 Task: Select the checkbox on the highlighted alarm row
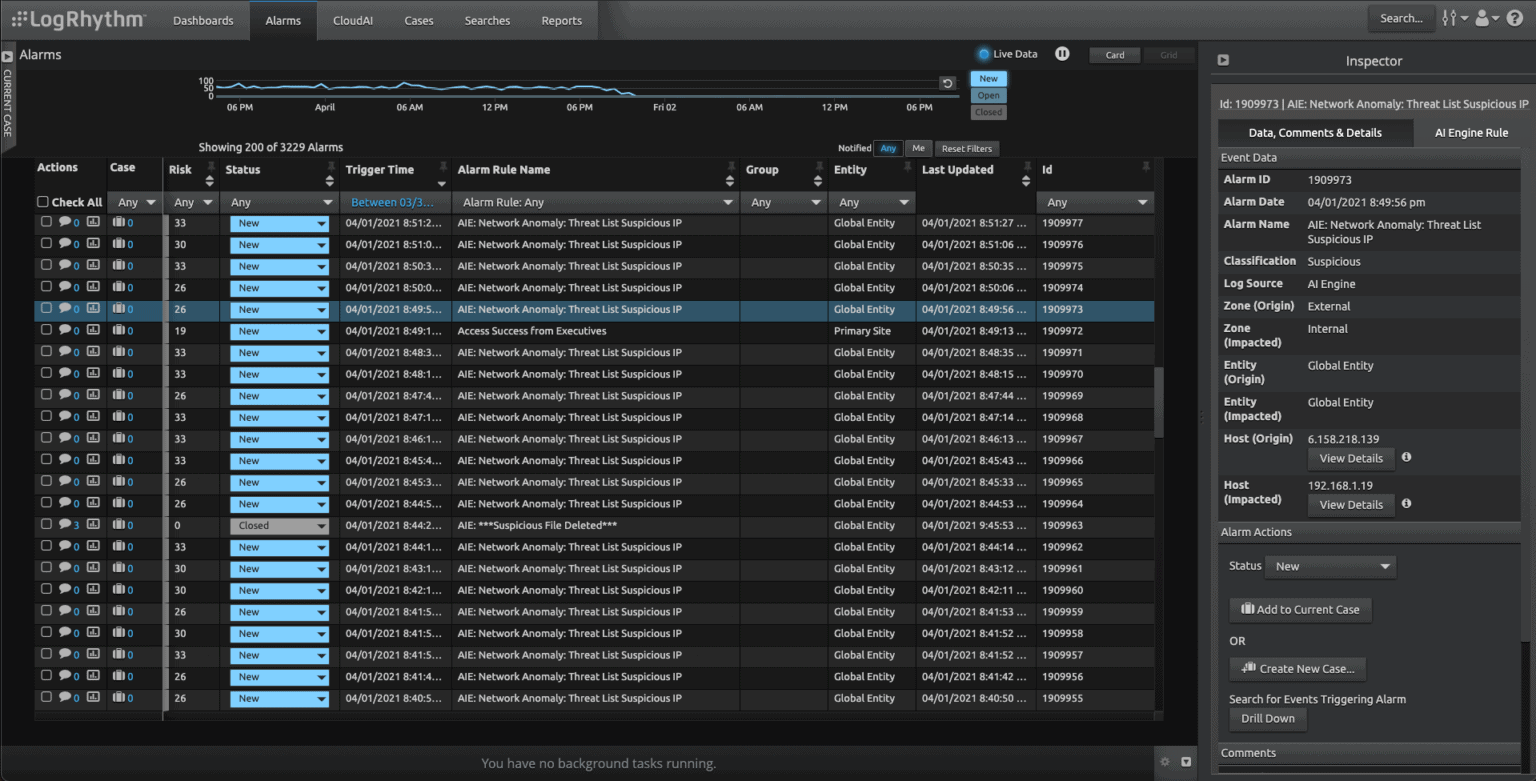pyautogui.click(x=44, y=309)
